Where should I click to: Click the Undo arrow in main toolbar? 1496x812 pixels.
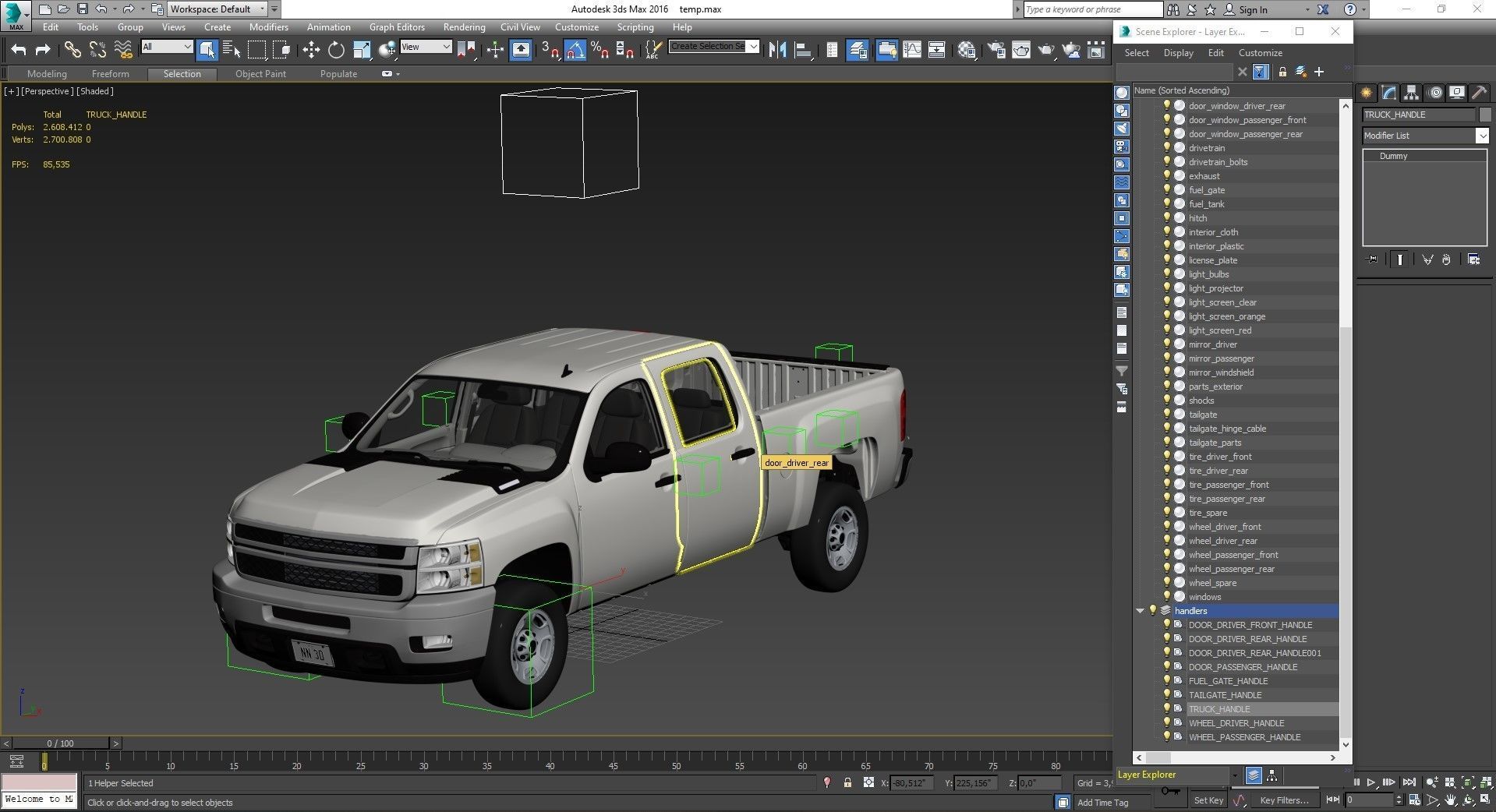pyautogui.click(x=19, y=50)
